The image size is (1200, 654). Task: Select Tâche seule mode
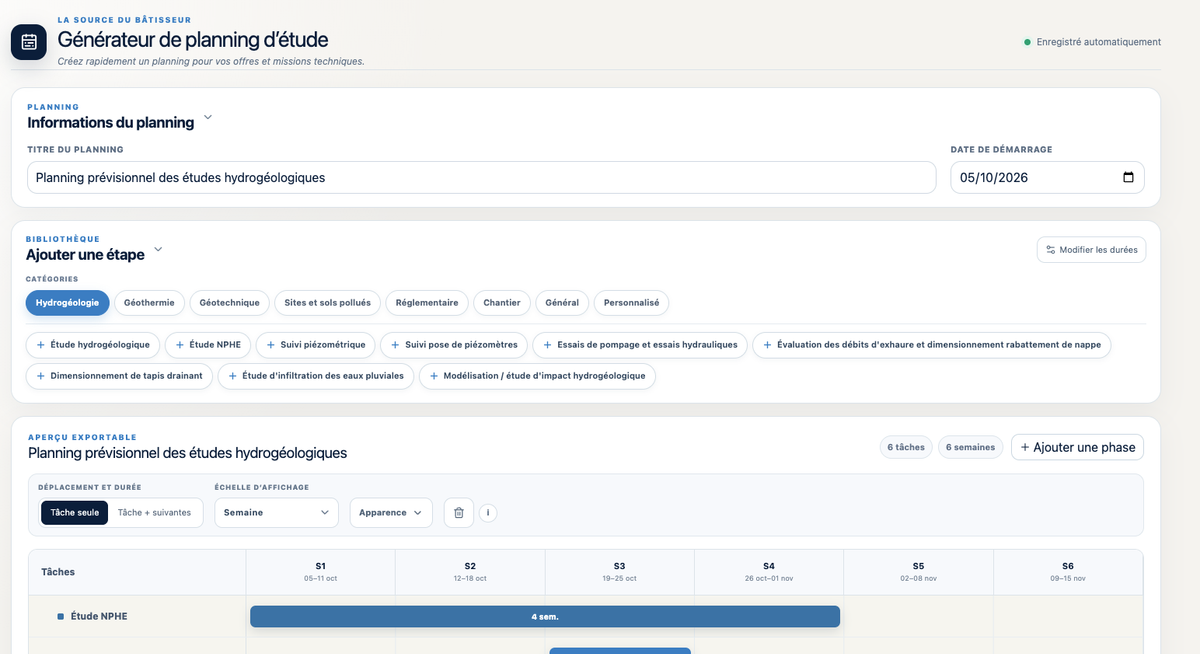[x=74, y=512]
